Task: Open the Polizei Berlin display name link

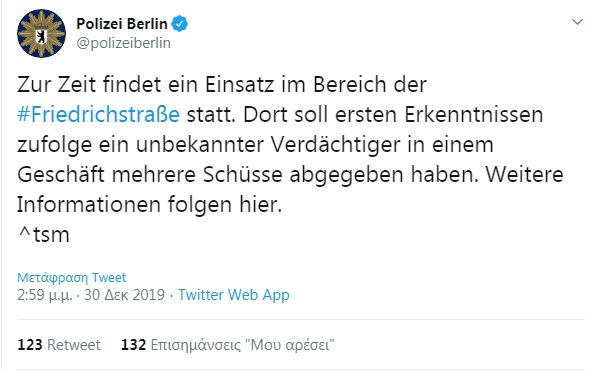Action: [x=122, y=24]
